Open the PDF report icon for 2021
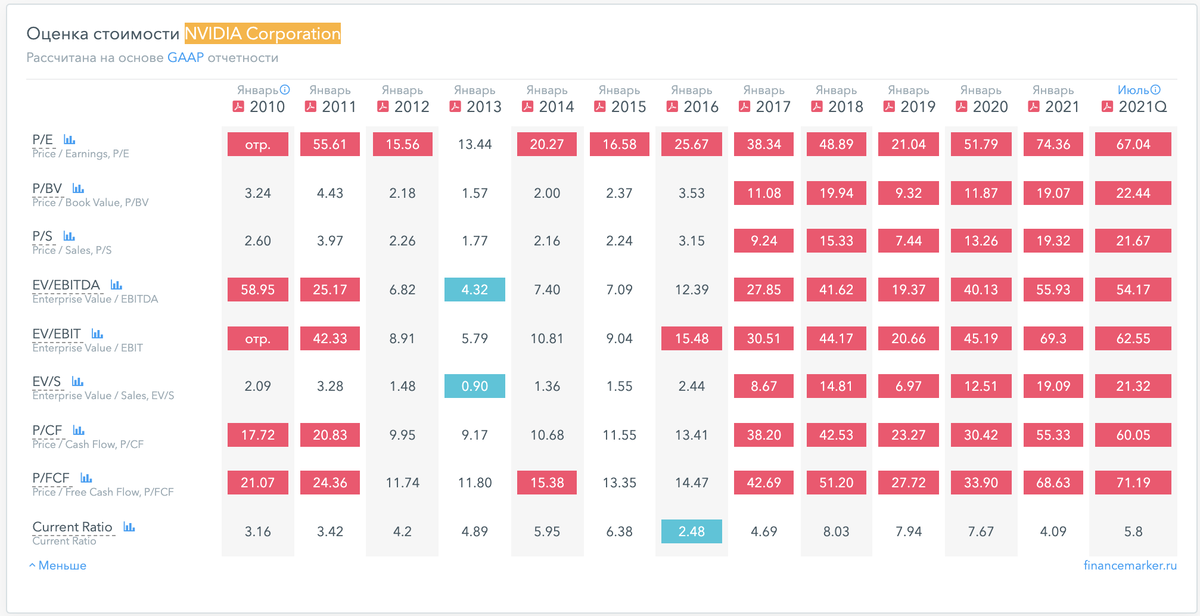 (1033, 106)
